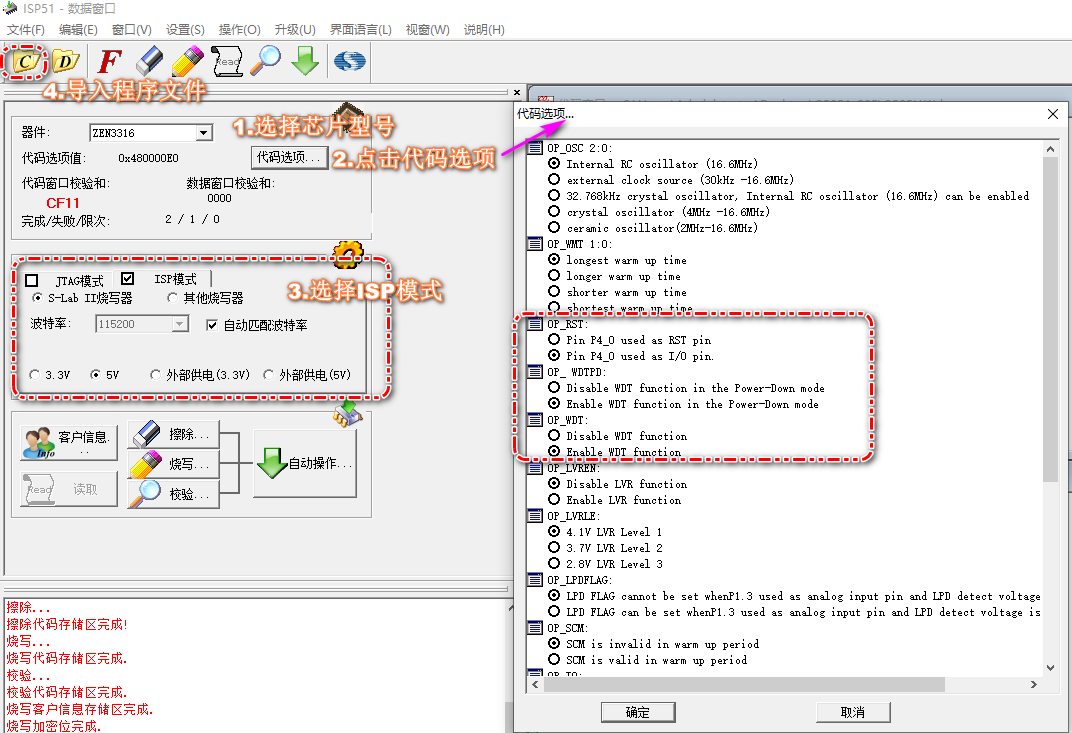Select Disable WDT function option

(x=554, y=435)
